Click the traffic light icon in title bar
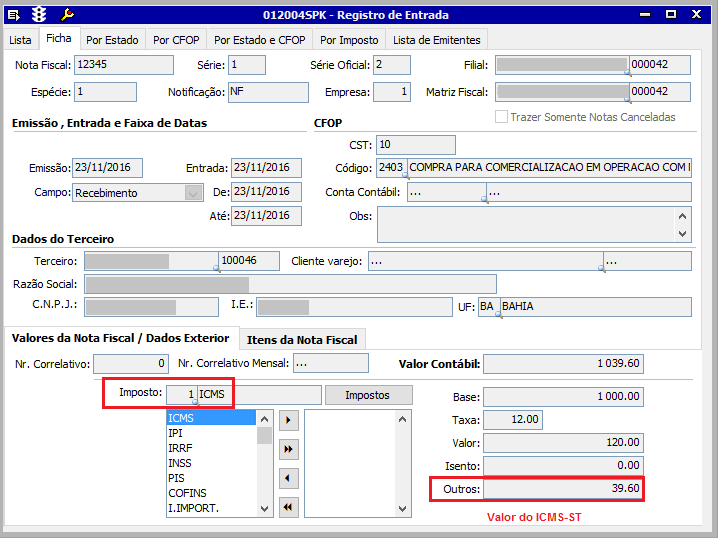 (x=39, y=15)
